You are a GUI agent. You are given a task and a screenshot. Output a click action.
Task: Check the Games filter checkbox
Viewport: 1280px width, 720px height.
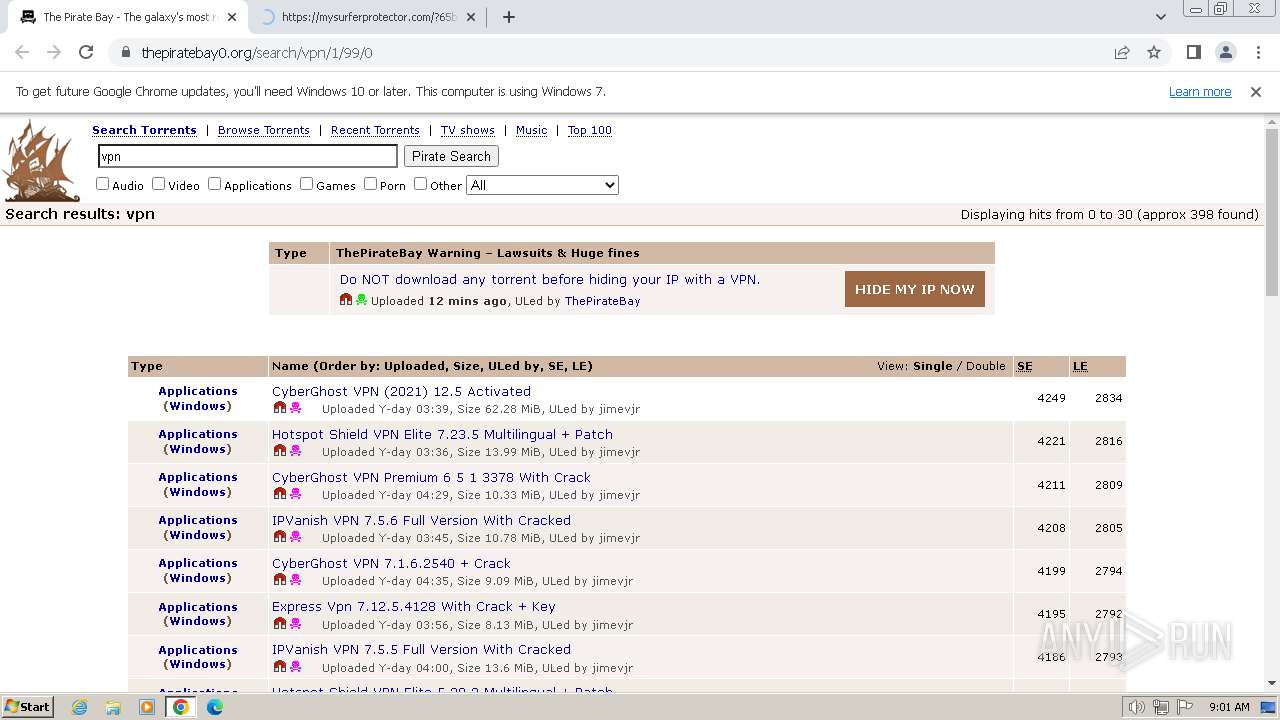click(306, 184)
